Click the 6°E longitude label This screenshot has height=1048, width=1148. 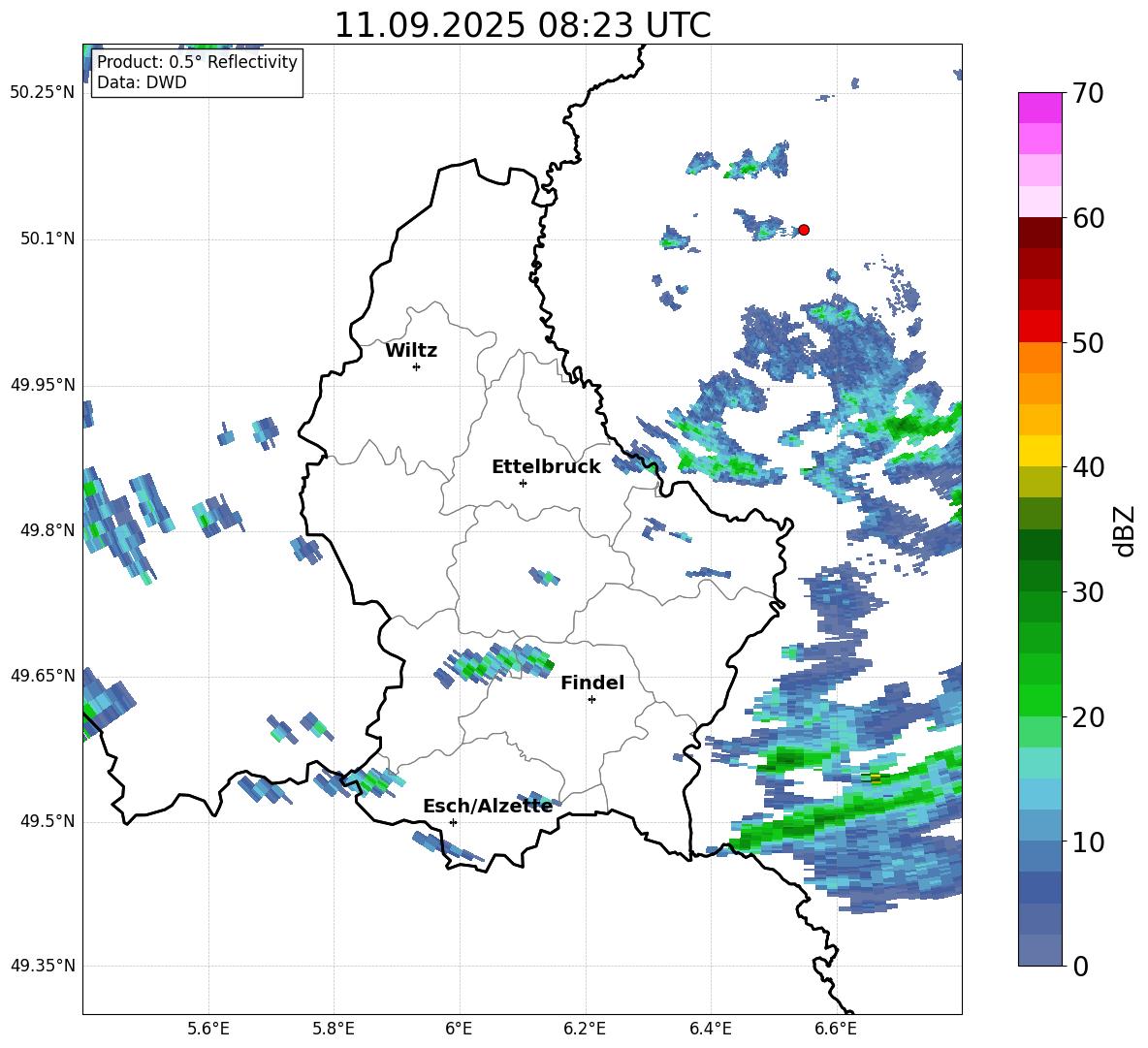tap(459, 1029)
